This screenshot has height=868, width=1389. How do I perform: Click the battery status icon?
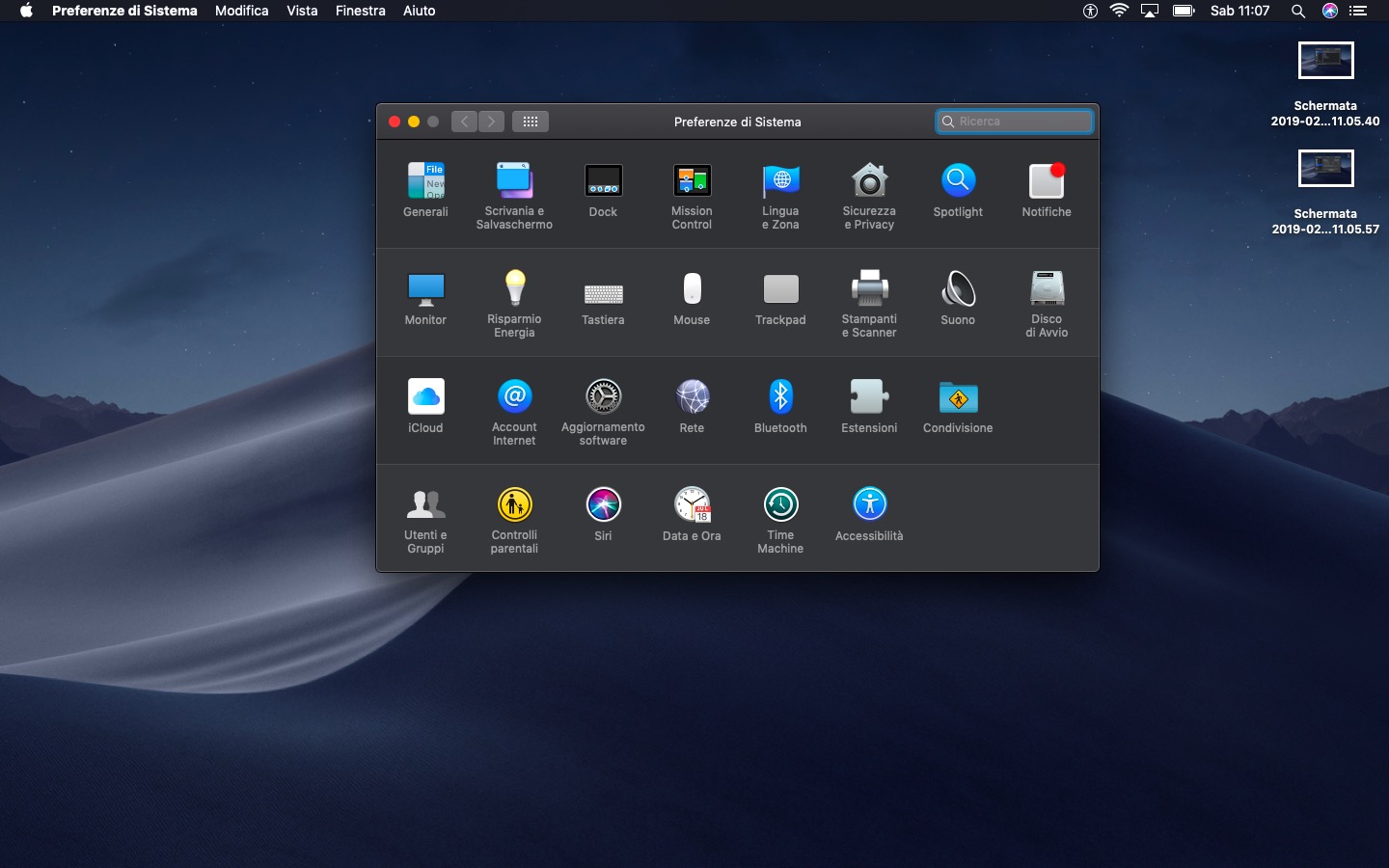click(1184, 11)
